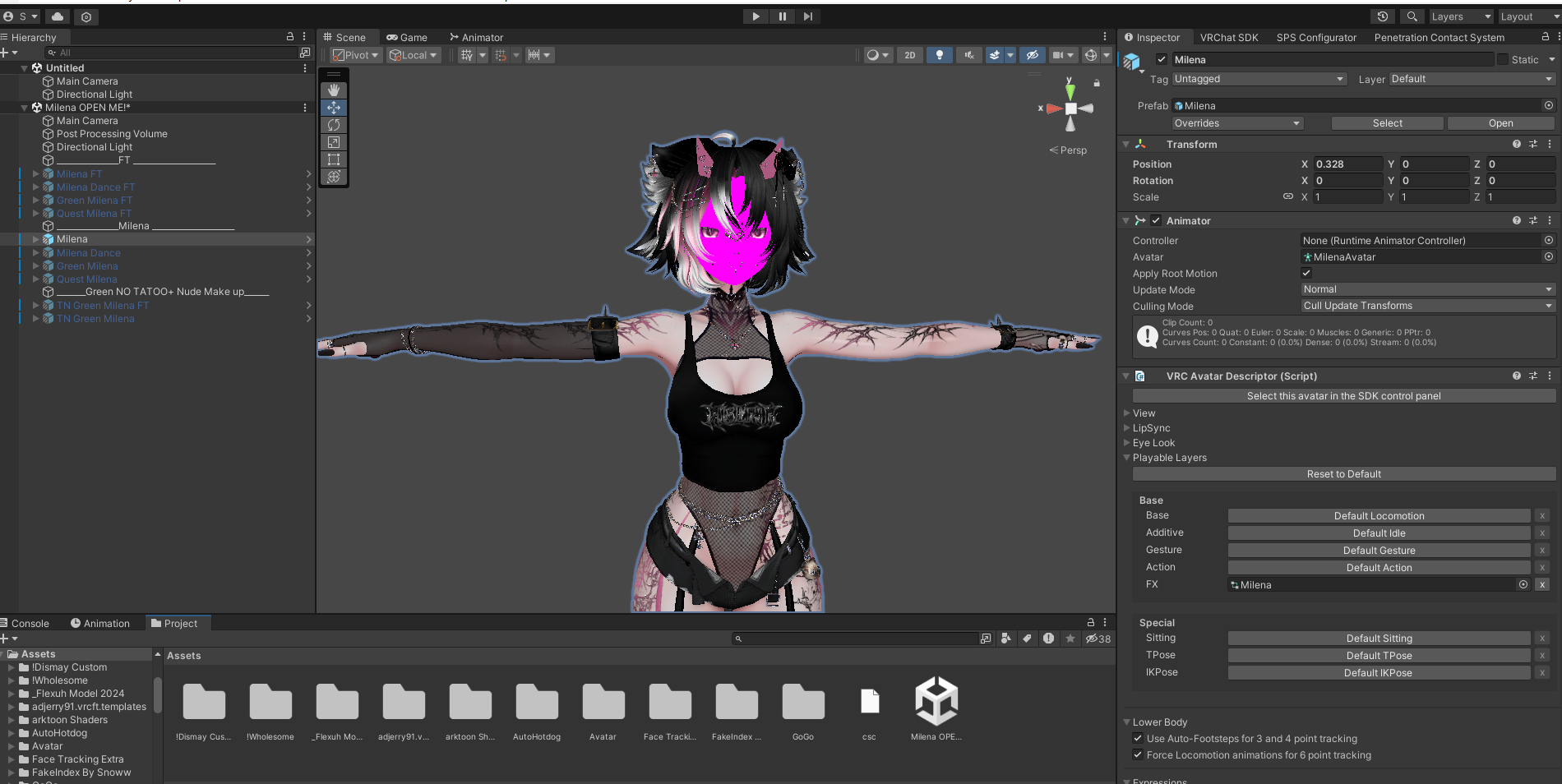
Task: Open the Transform component help icon
Action: click(1516, 144)
